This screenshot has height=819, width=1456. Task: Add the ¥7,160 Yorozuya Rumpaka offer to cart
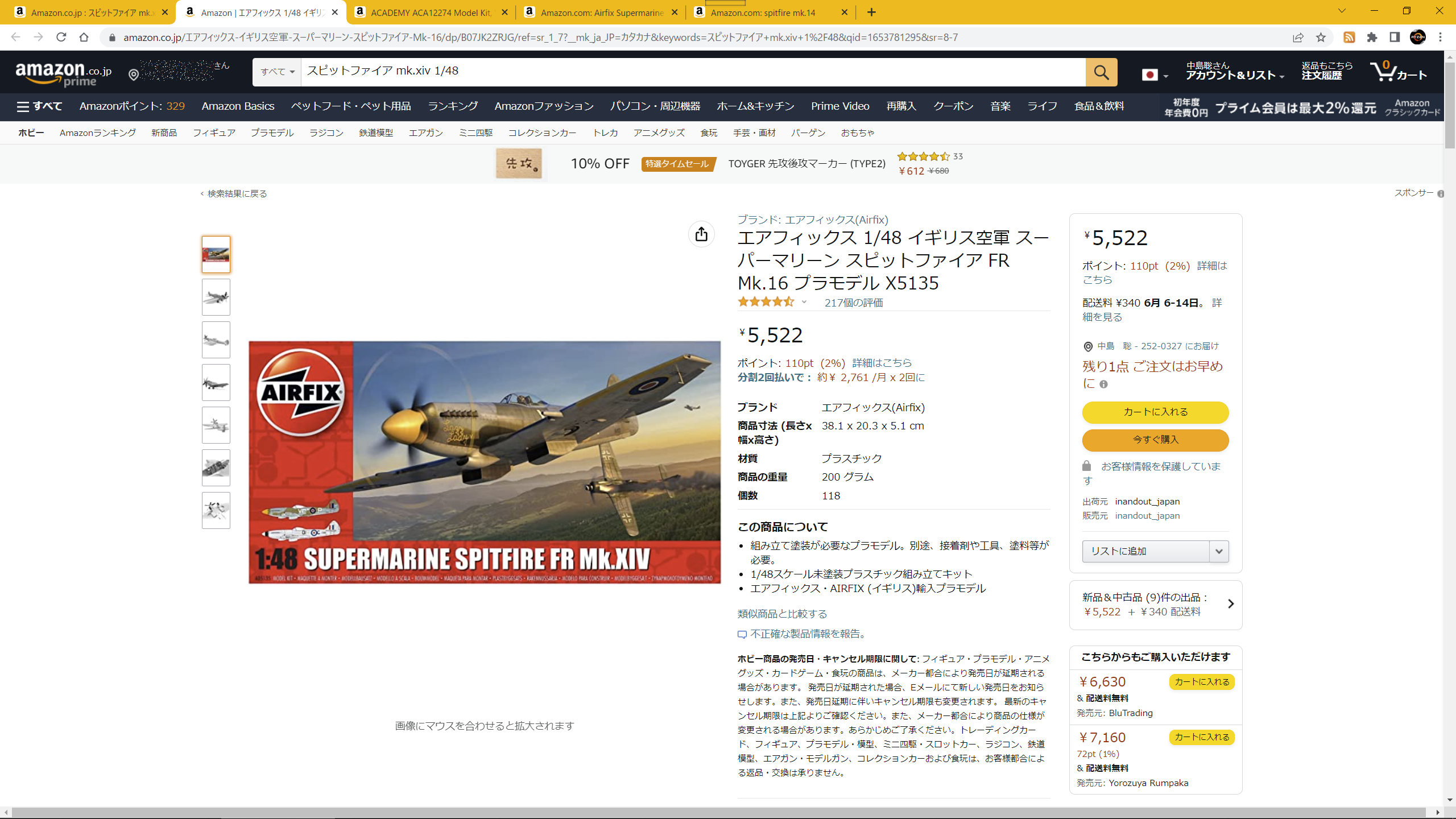click(1202, 737)
